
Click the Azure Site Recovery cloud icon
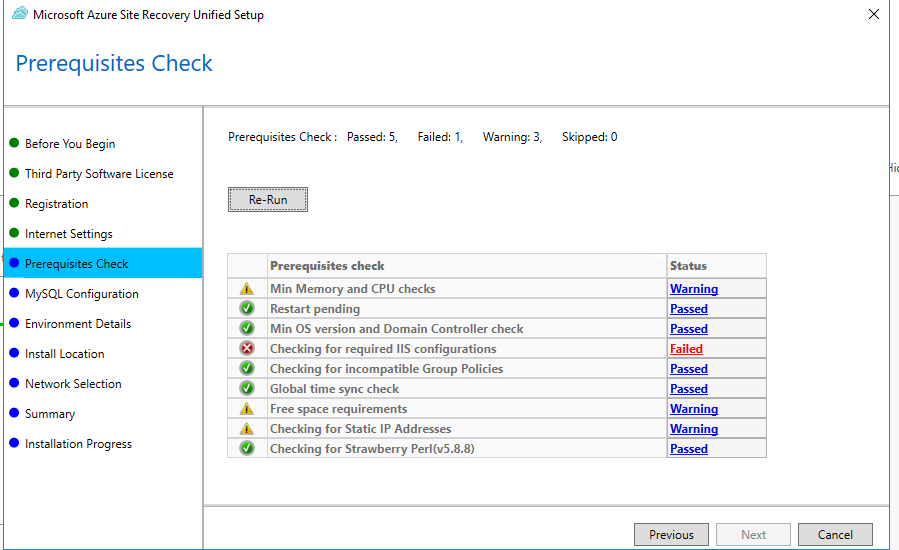point(20,14)
